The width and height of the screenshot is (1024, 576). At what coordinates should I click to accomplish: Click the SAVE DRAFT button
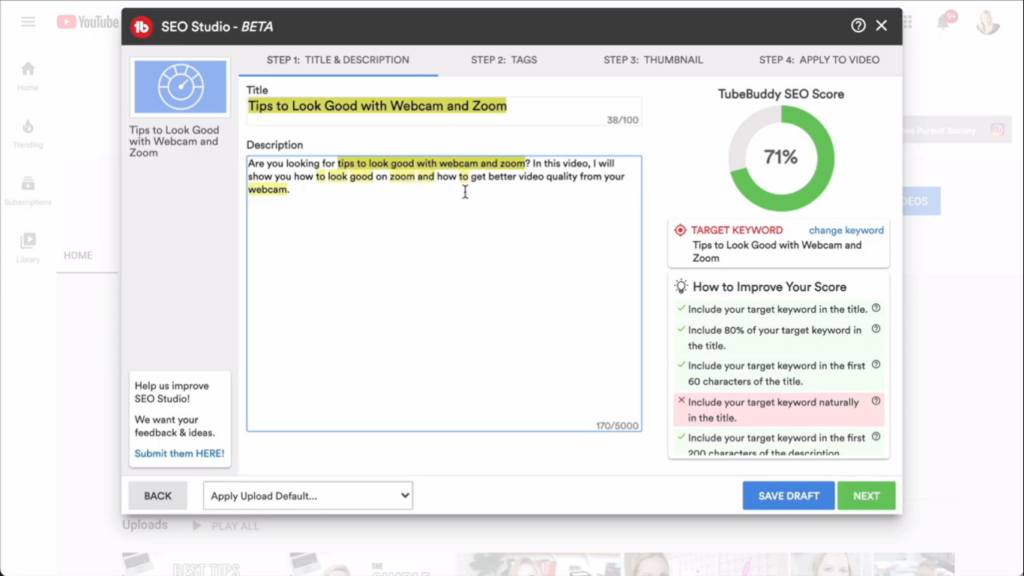[788, 496]
